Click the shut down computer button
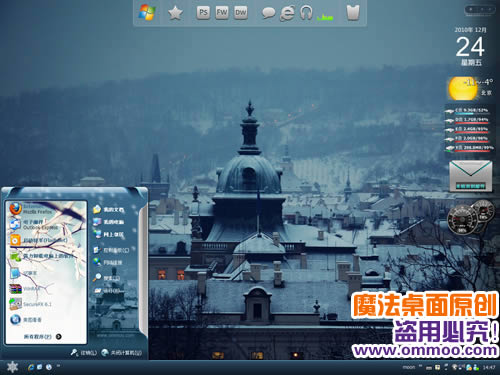The height and width of the screenshot is (375, 500). (x=122, y=352)
